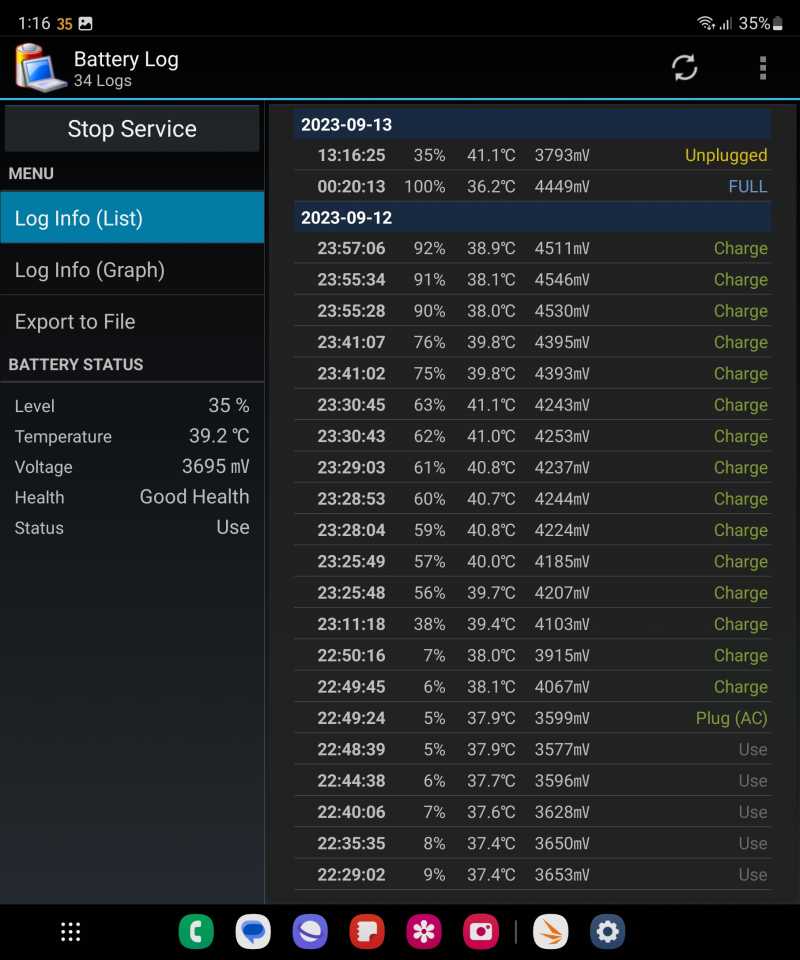The image size is (800, 960).
Task: Open the three-dot overflow menu
Action: coord(763,67)
